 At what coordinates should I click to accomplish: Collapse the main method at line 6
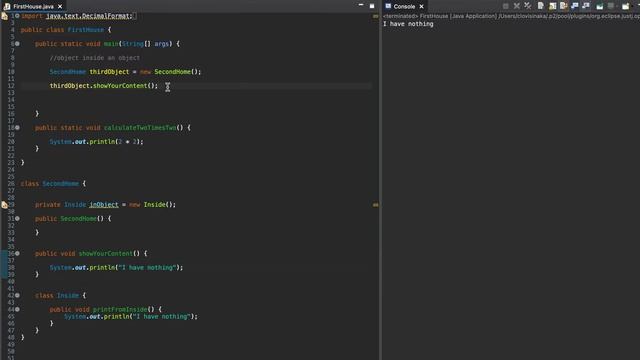coord(17,44)
